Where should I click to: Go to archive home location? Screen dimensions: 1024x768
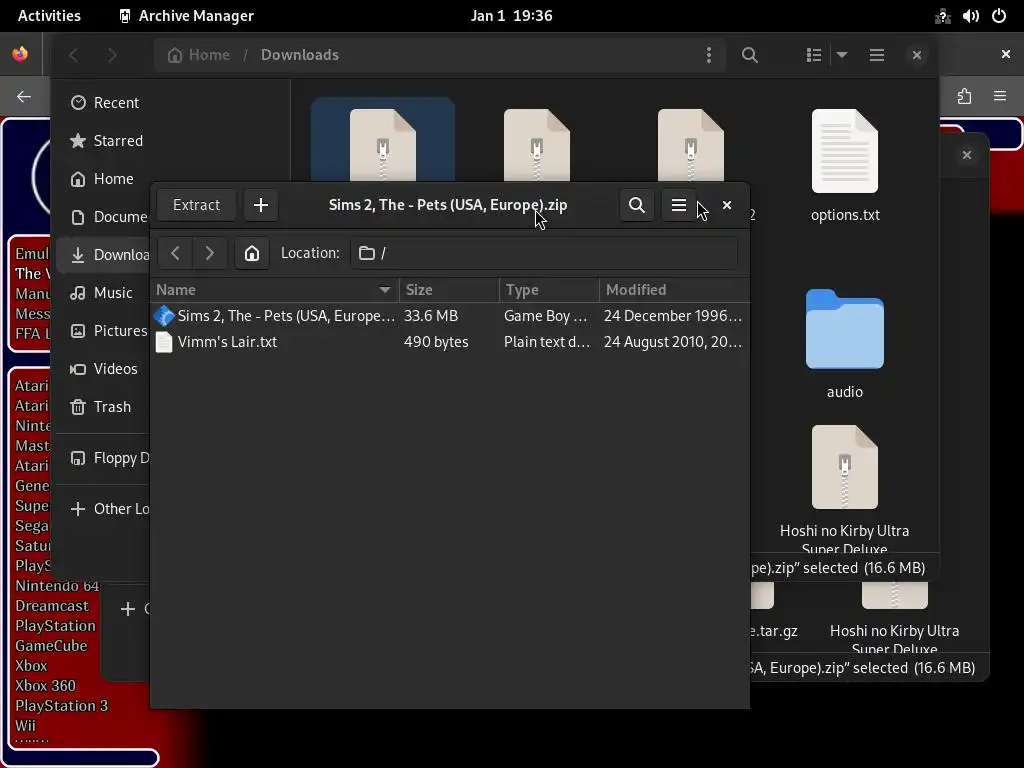[252, 253]
